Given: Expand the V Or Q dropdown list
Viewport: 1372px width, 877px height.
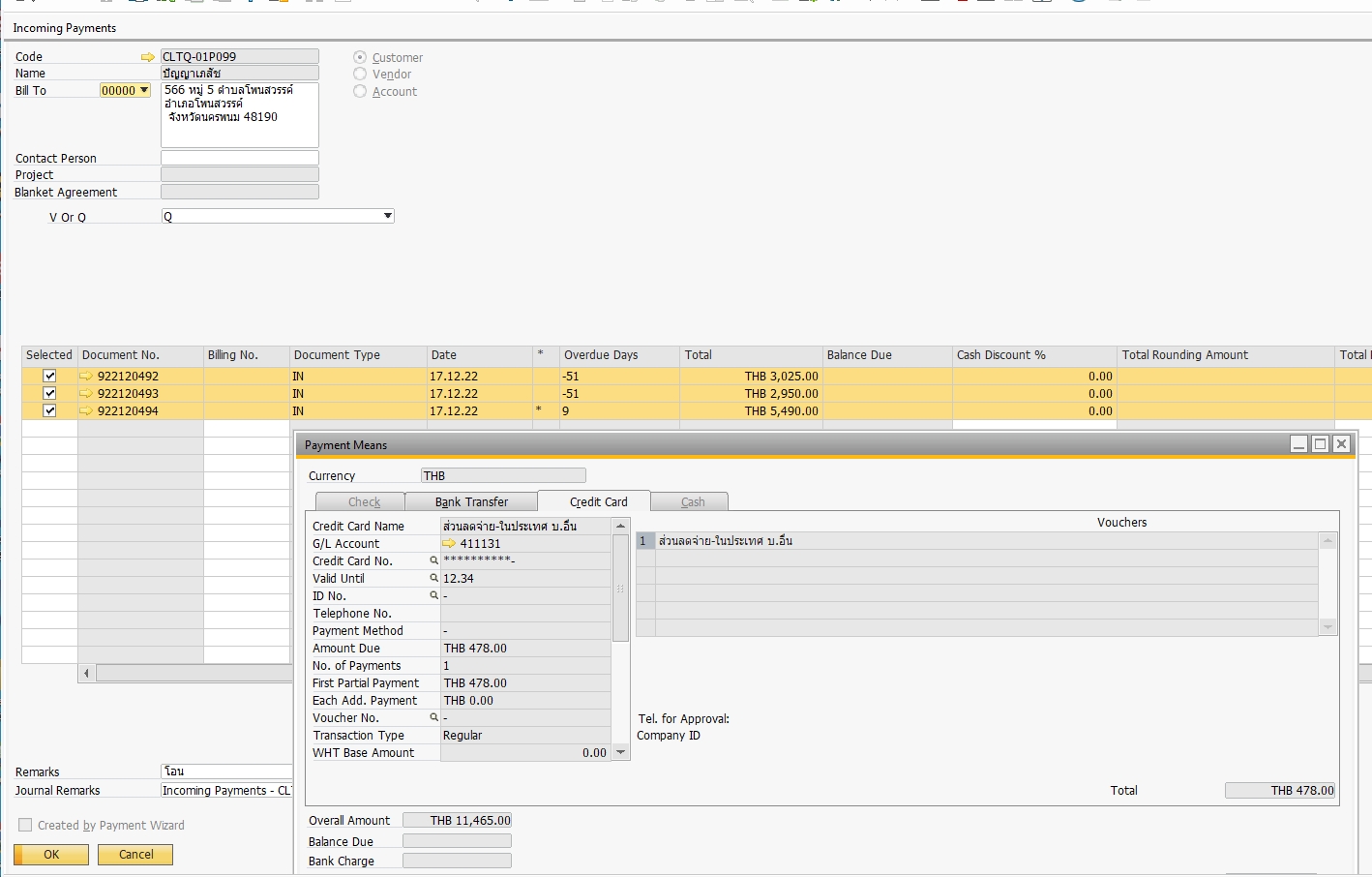Looking at the screenshot, I should pyautogui.click(x=387, y=217).
